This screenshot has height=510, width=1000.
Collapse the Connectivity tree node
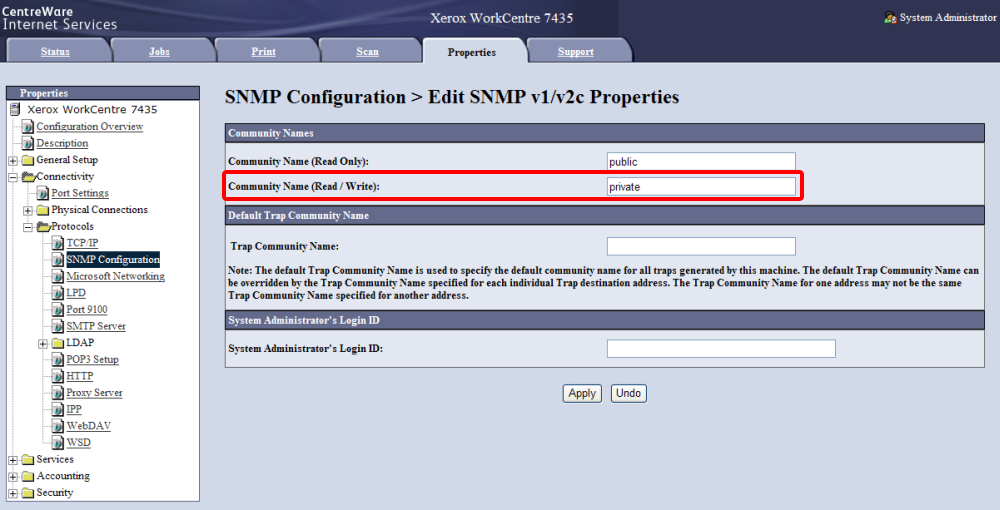(13, 177)
